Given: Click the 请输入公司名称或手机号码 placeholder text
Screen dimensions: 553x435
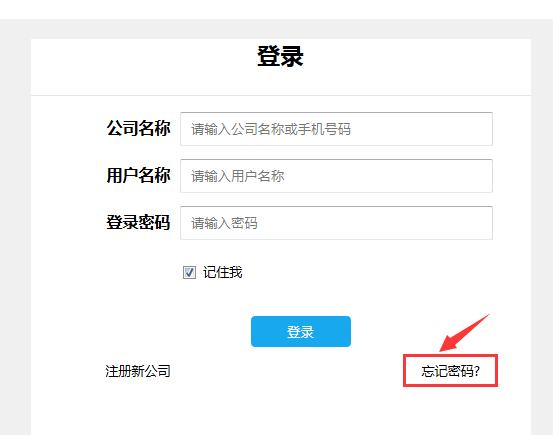Looking at the screenshot, I should (271, 129).
